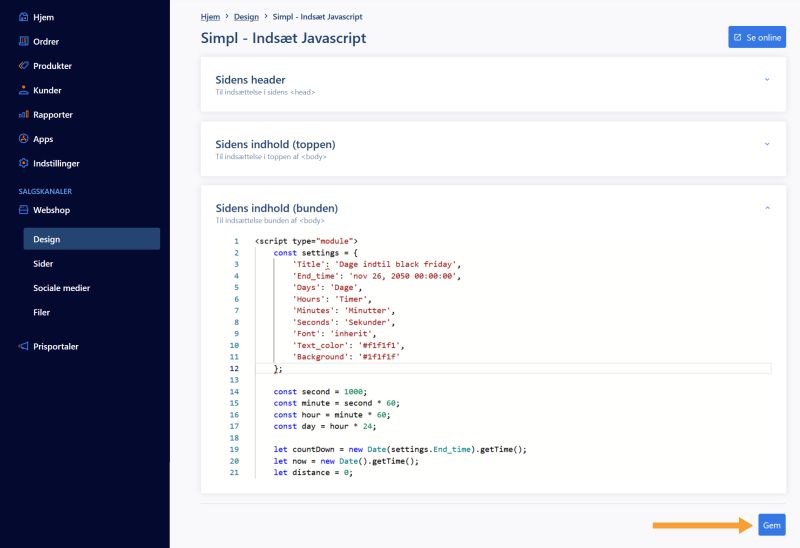800x548 pixels.
Task: Click the 'const day = hour * 24;' line
Action: [324, 426]
